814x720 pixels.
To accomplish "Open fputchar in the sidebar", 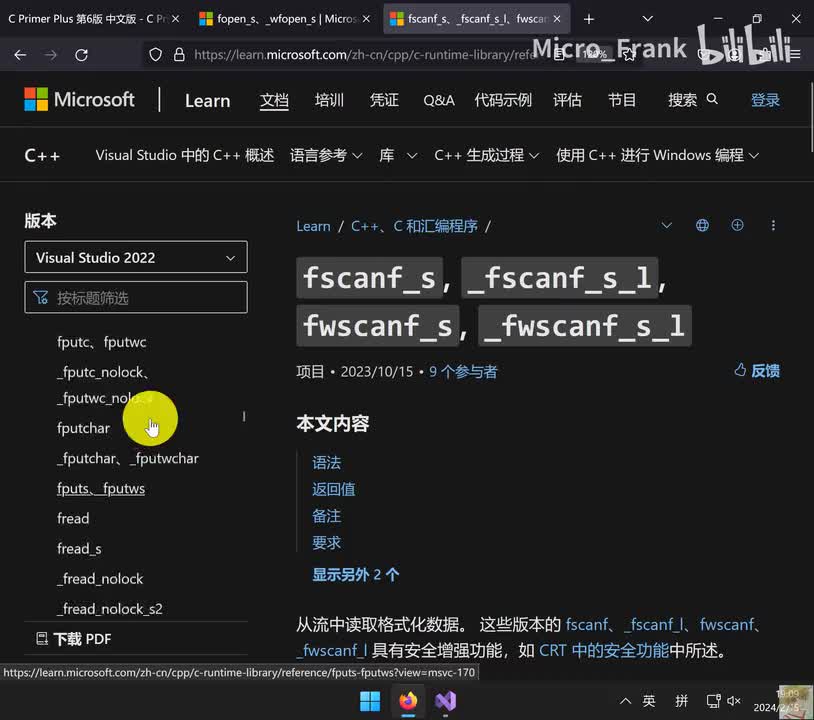I will click(84, 428).
